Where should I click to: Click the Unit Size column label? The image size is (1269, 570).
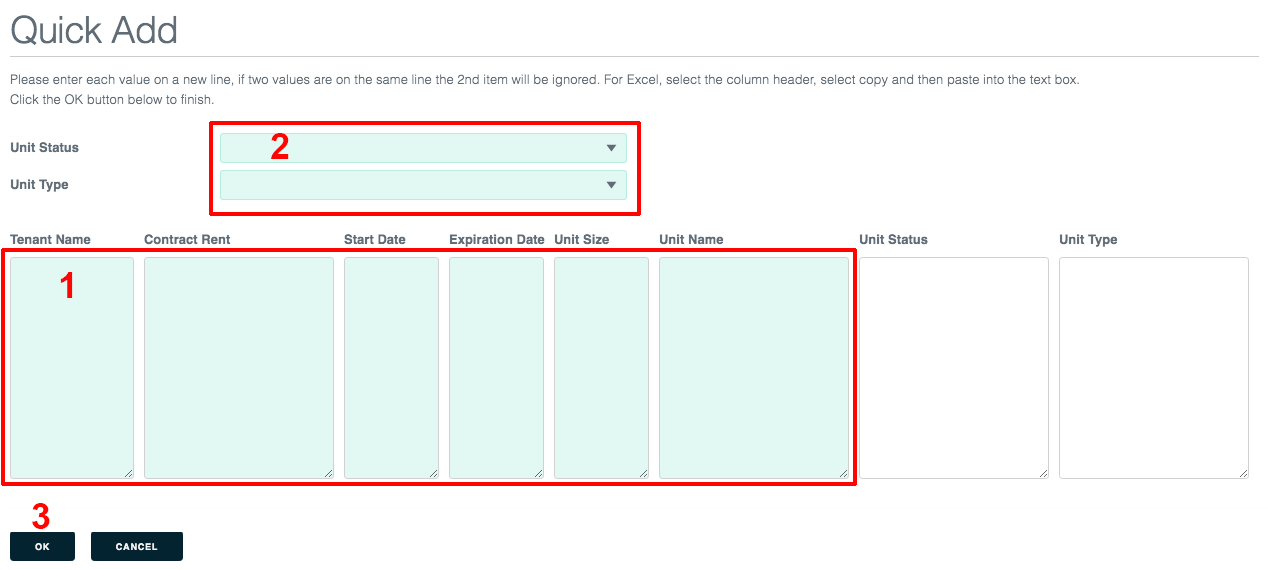582,240
